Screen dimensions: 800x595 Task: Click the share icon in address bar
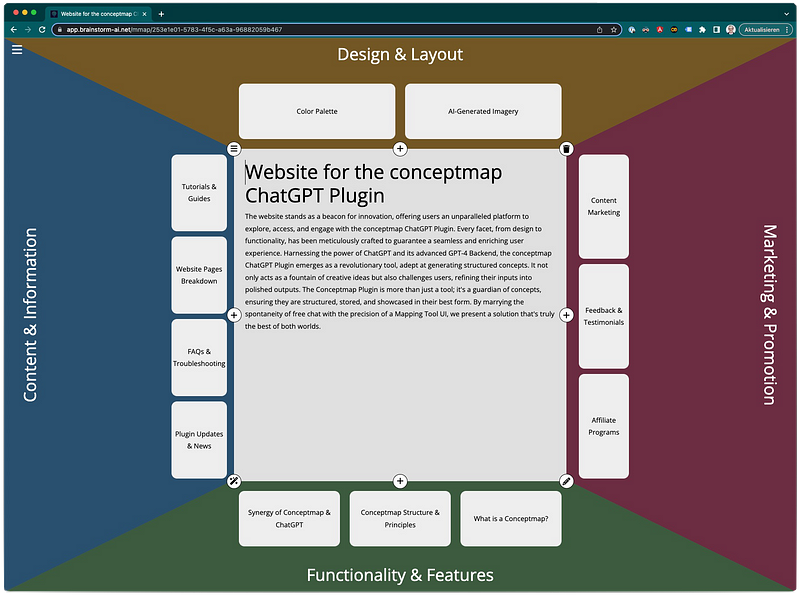point(599,30)
